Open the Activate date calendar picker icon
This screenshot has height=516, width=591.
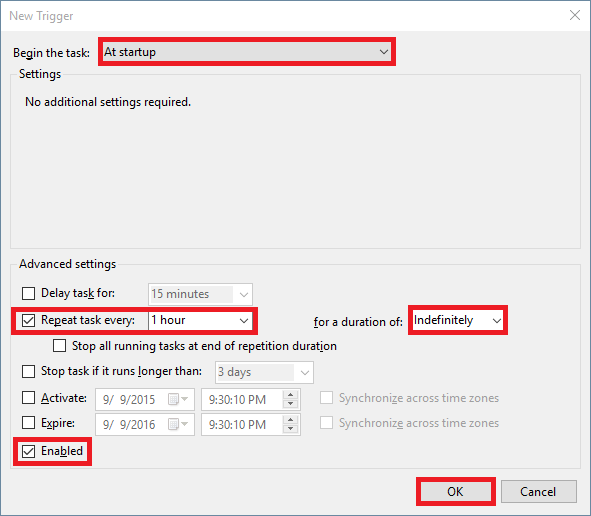[x=178, y=399]
